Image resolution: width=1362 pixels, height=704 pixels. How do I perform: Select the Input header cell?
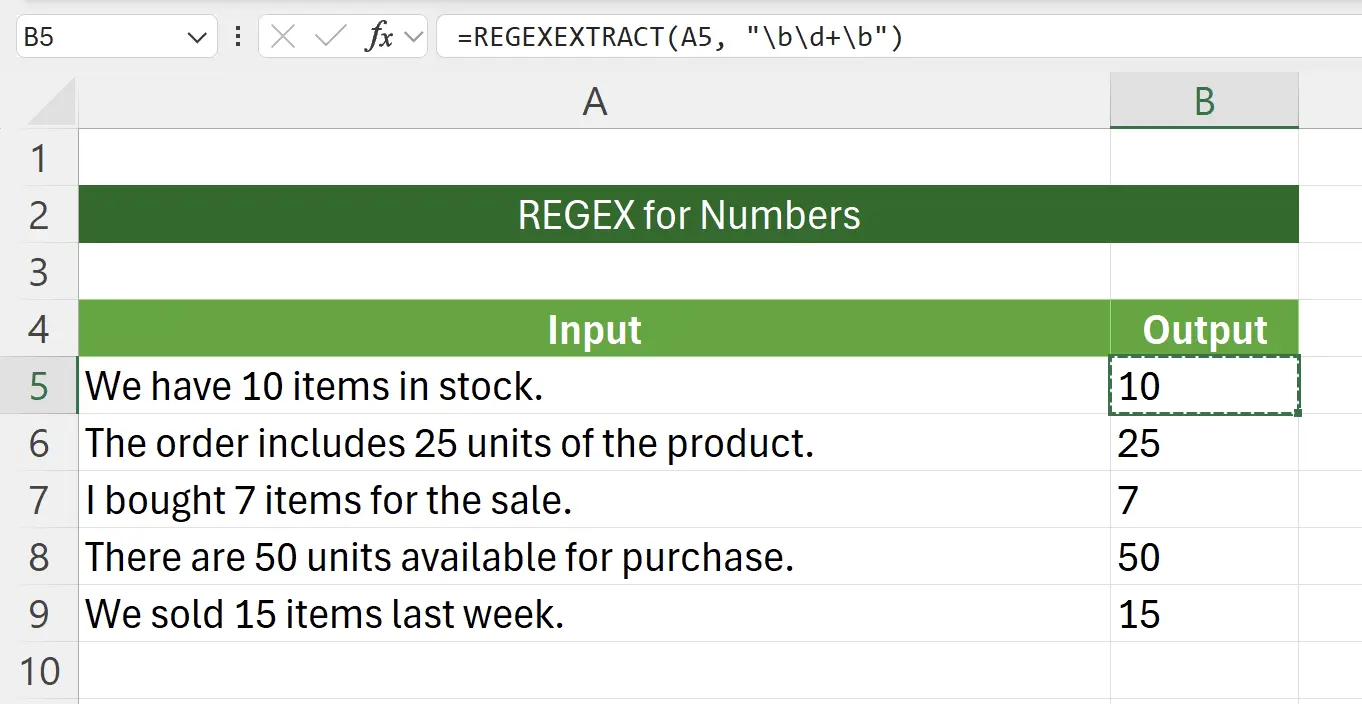coord(594,329)
